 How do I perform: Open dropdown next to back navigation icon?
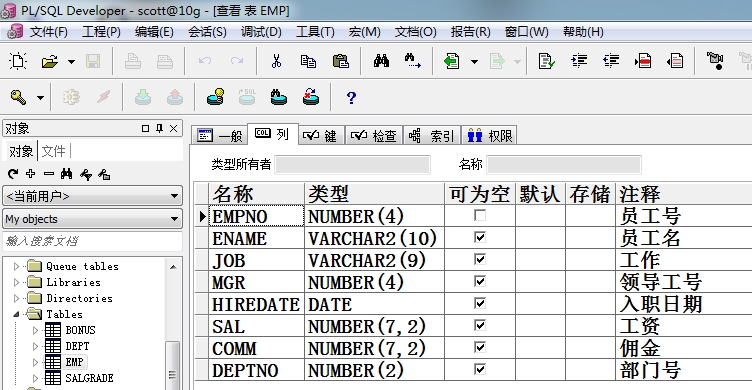click(x=474, y=61)
